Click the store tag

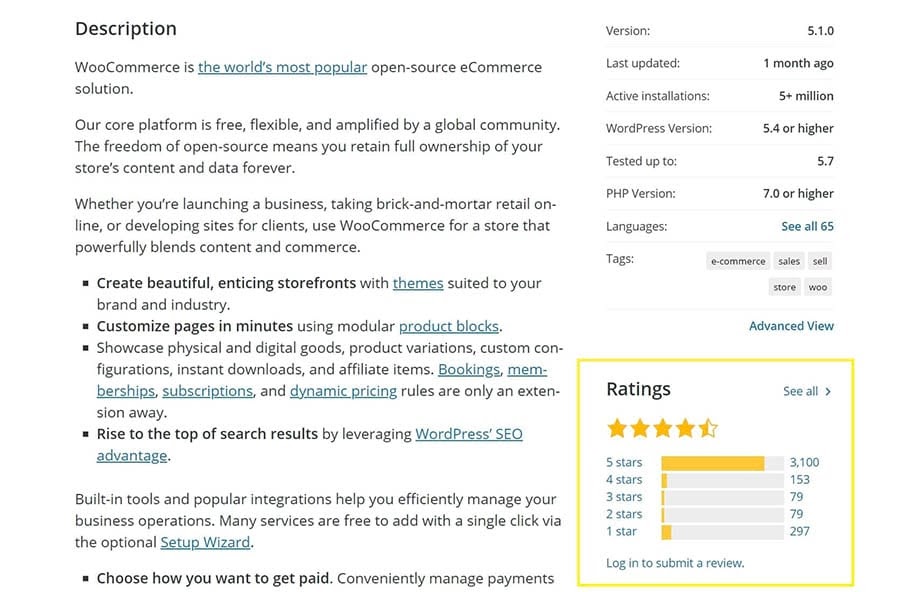784,287
